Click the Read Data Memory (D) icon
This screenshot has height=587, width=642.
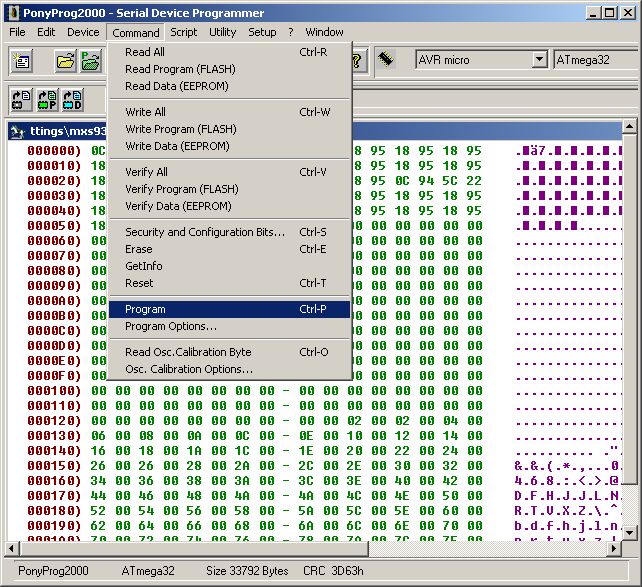(72, 100)
